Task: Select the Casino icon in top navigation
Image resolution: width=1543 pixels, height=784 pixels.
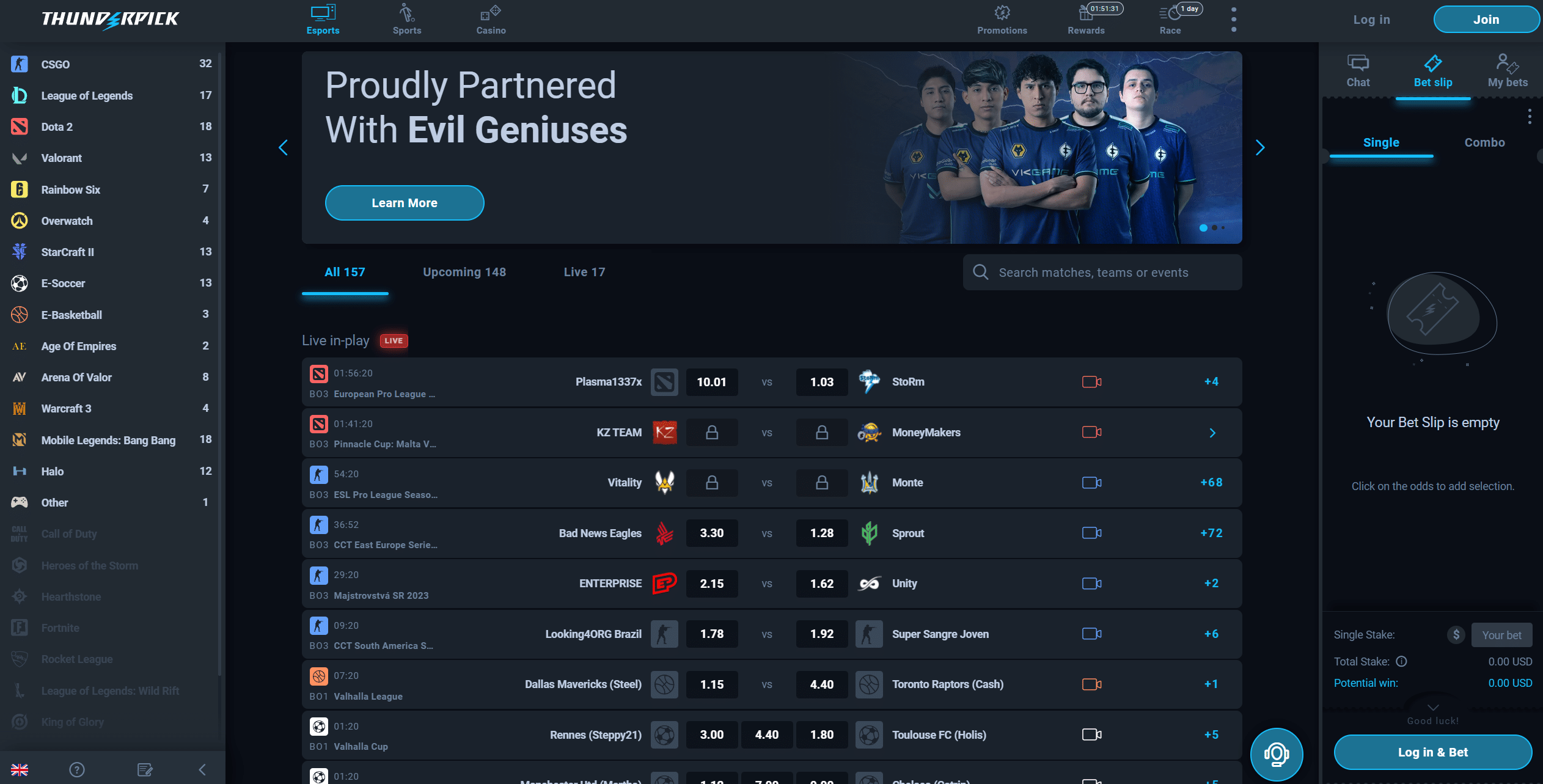Action: point(491,13)
